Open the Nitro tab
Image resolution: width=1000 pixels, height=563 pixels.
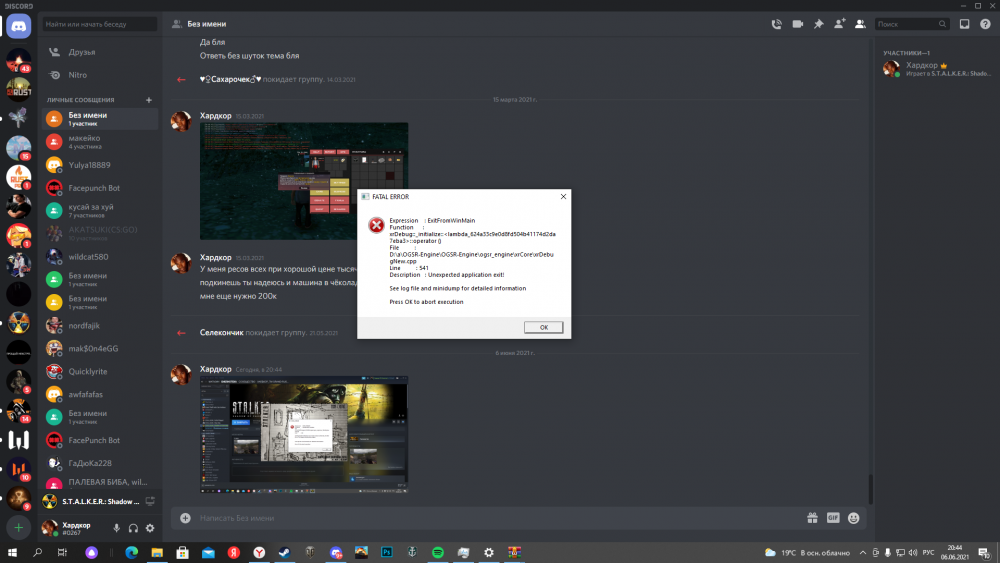point(78,75)
